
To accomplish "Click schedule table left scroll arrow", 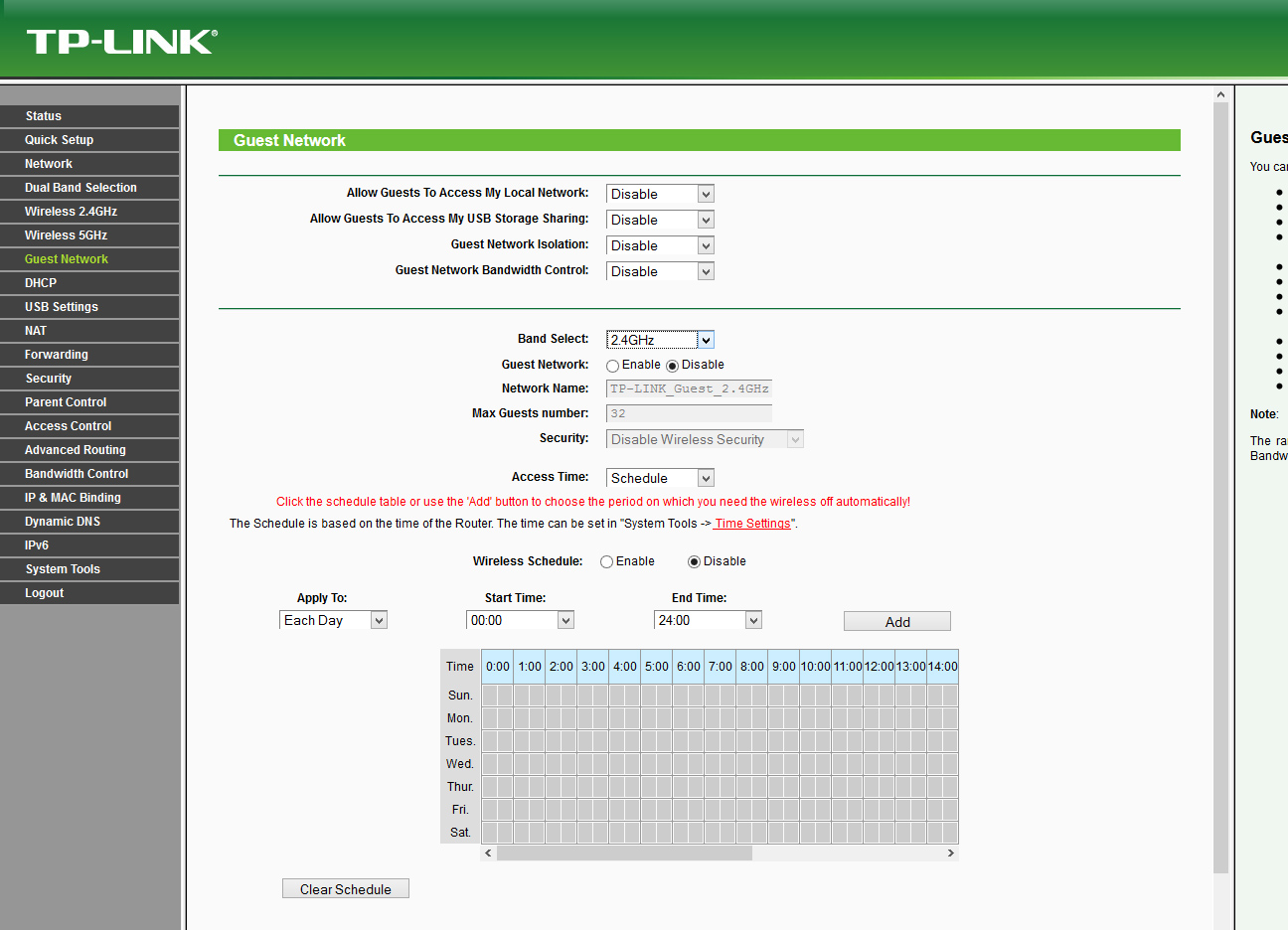I will [x=488, y=852].
